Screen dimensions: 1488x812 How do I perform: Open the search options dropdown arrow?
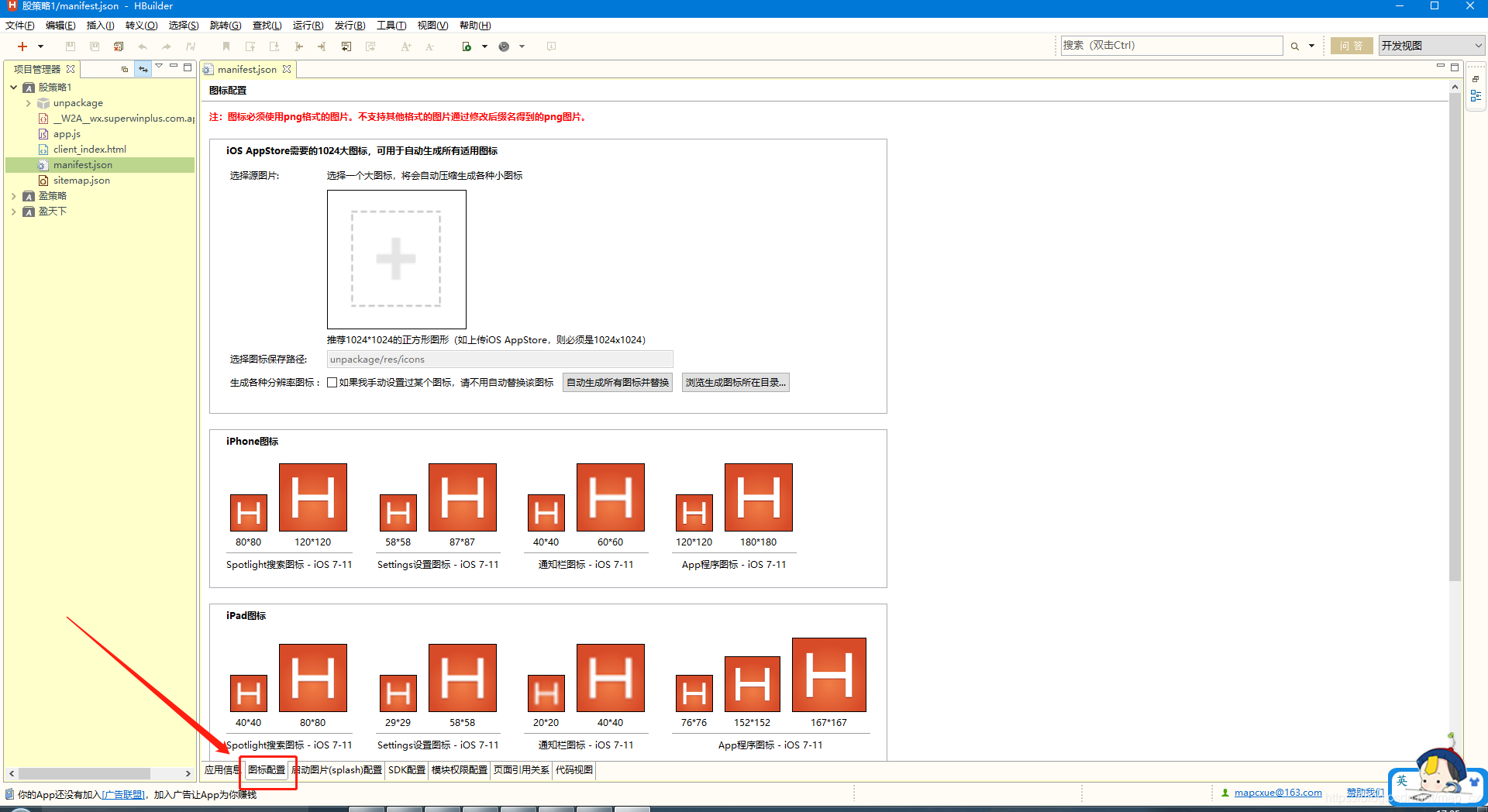[1311, 46]
